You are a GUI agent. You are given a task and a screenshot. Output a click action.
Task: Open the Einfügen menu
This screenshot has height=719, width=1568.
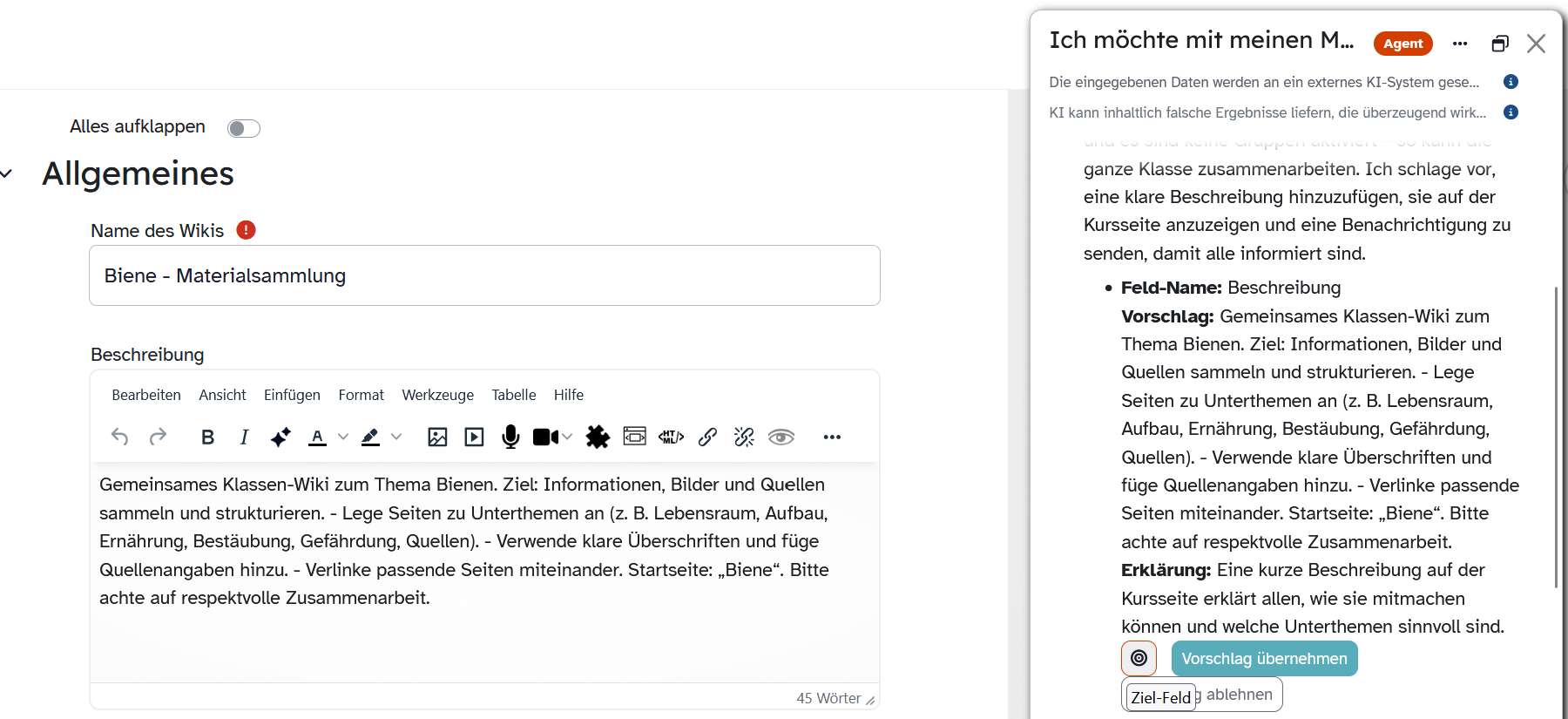tap(292, 395)
